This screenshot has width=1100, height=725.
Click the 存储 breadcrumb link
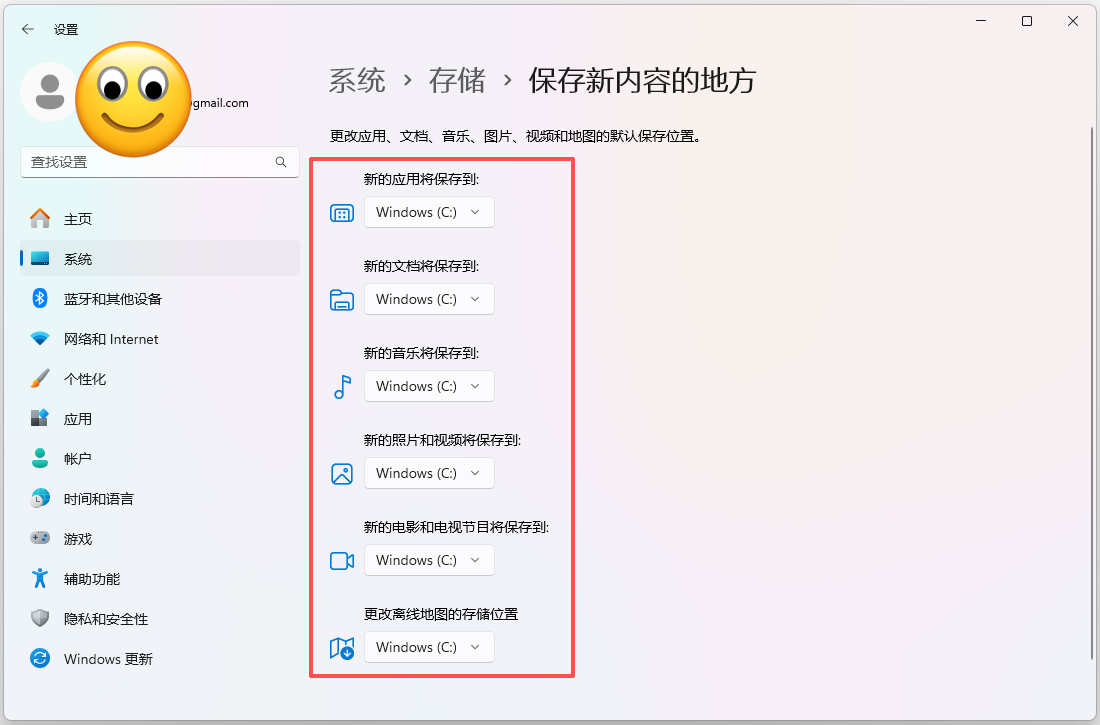(457, 81)
